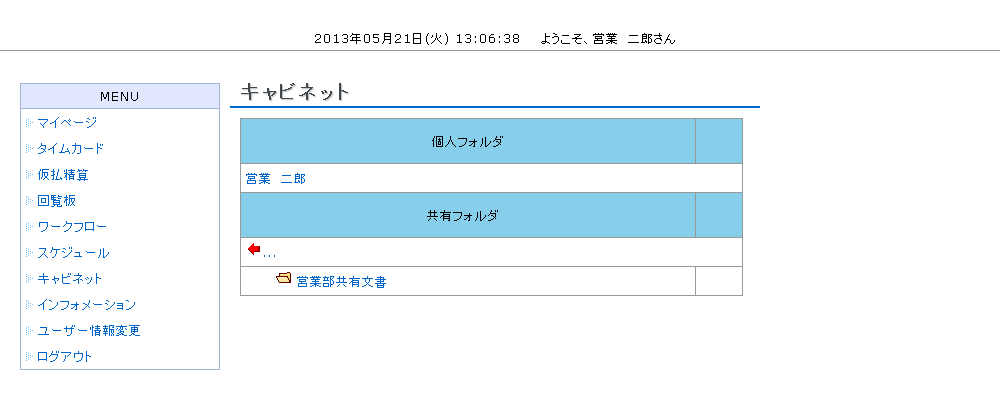Screen dimensions: 1000x400
Task: Open the personal folder 営業 二郎
Action: click(x=276, y=179)
